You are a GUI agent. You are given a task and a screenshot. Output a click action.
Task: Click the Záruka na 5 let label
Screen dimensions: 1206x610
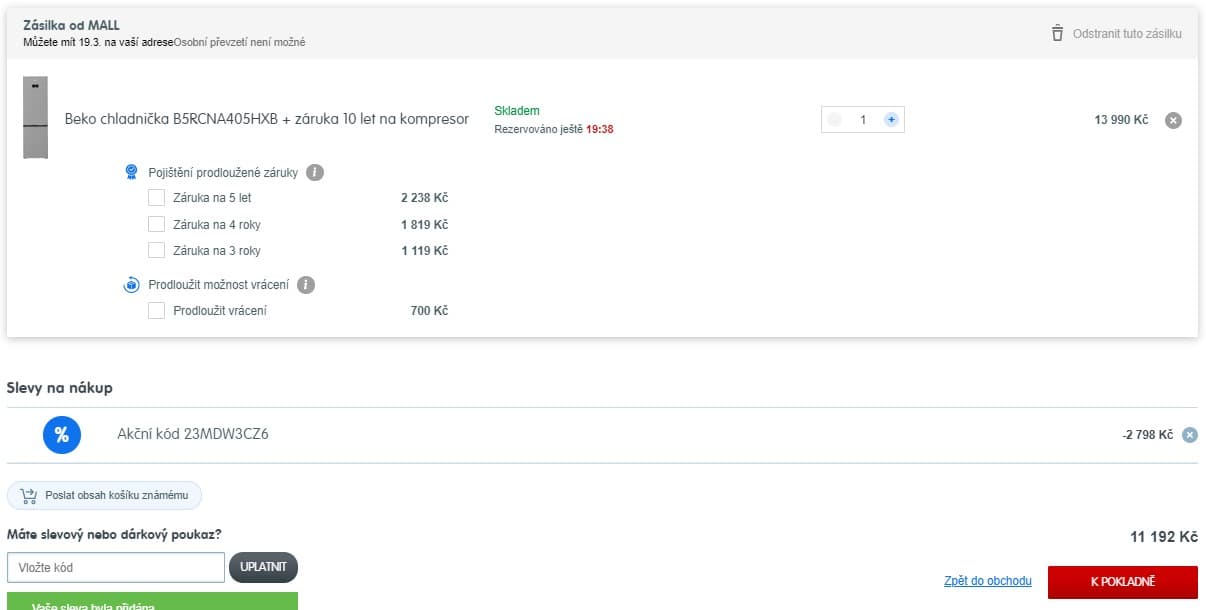(212, 198)
